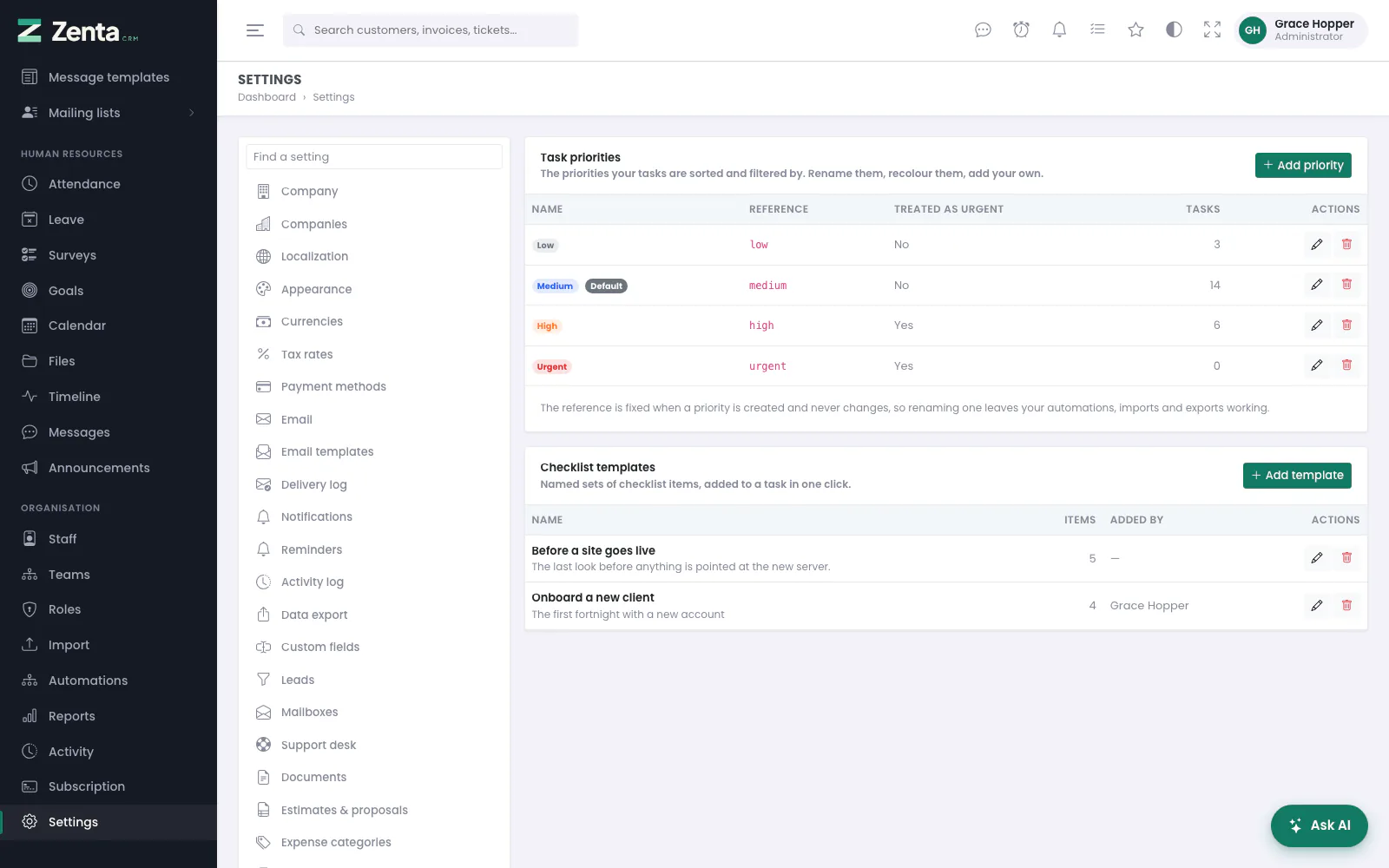Viewport: 1389px width, 868px height.
Task: Open the notifications bell in header
Action: click(x=1059, y=30)
